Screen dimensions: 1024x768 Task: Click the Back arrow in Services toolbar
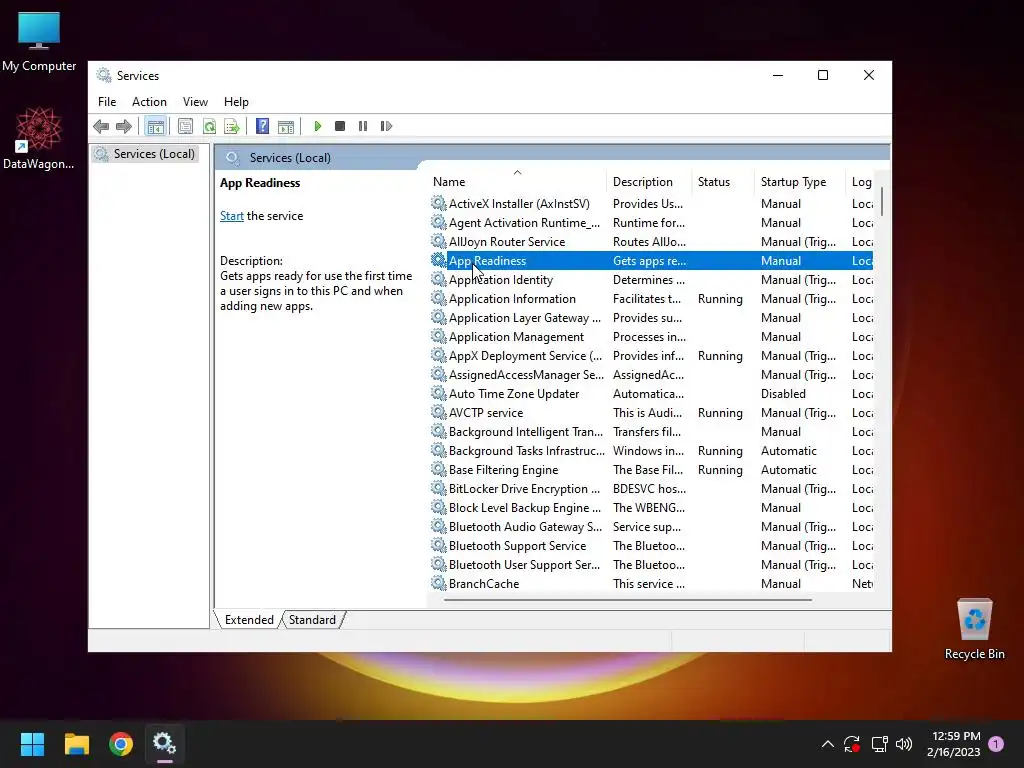pos(101,126)
